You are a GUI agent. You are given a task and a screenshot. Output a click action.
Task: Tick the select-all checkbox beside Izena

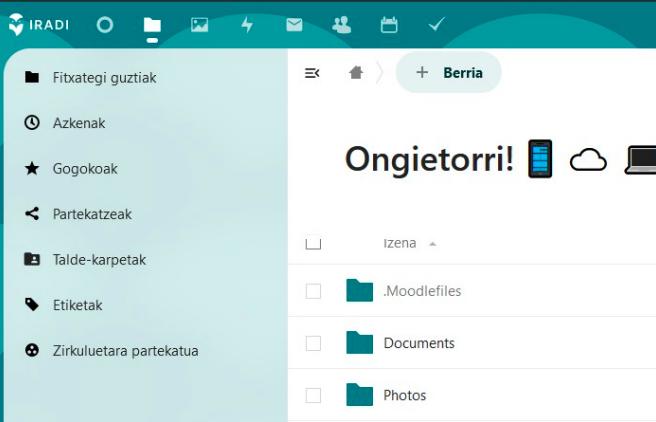(313, 243)
